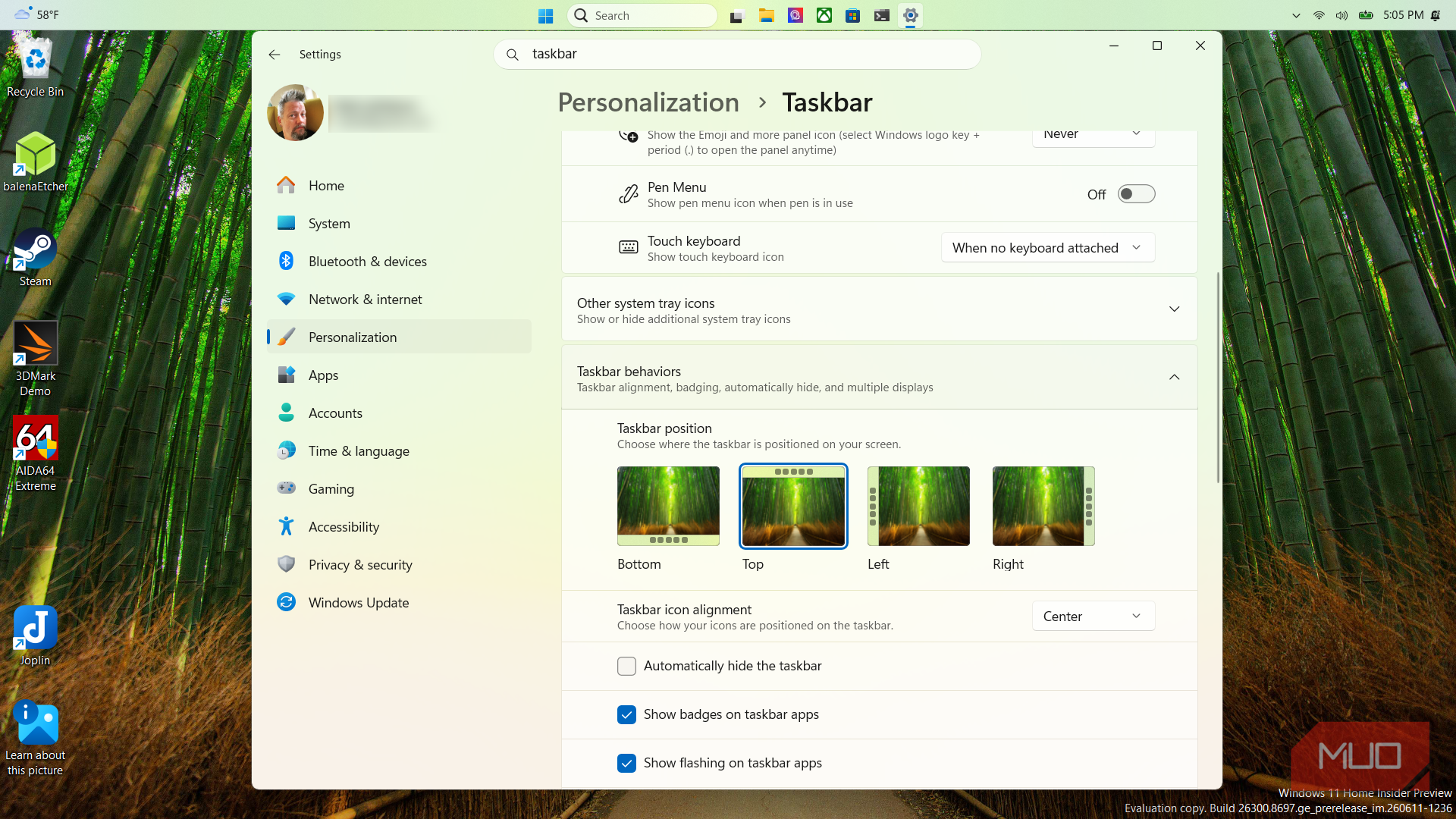The image size is (1456, 819).
Task: Open weather widget showing 58°F
Action: click(x=36, y=14)
